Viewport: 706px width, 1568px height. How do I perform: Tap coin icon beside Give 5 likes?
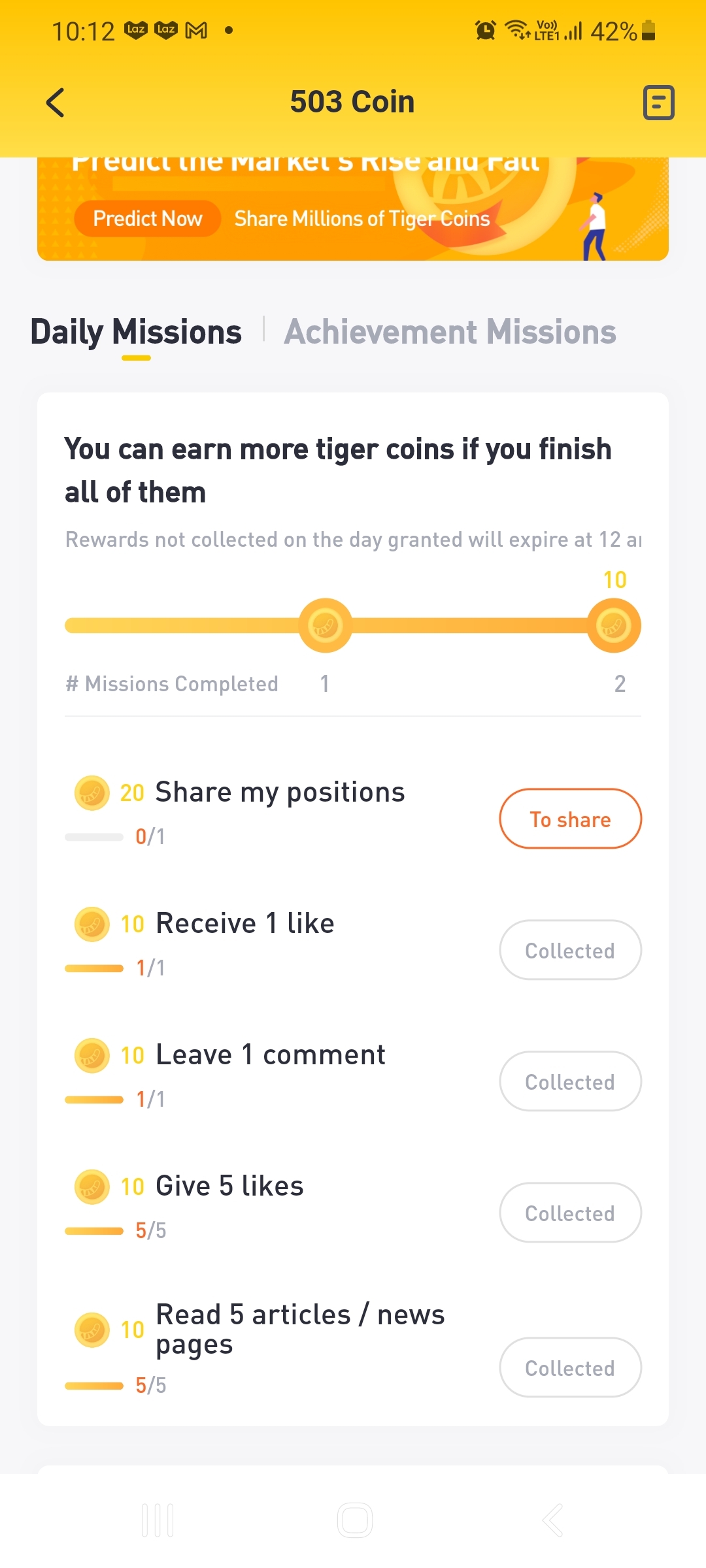(92, 1187)
